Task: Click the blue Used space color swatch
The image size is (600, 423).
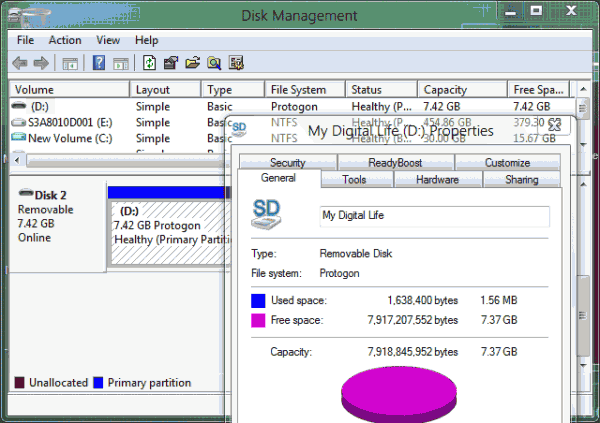Action: click(258, 301)
